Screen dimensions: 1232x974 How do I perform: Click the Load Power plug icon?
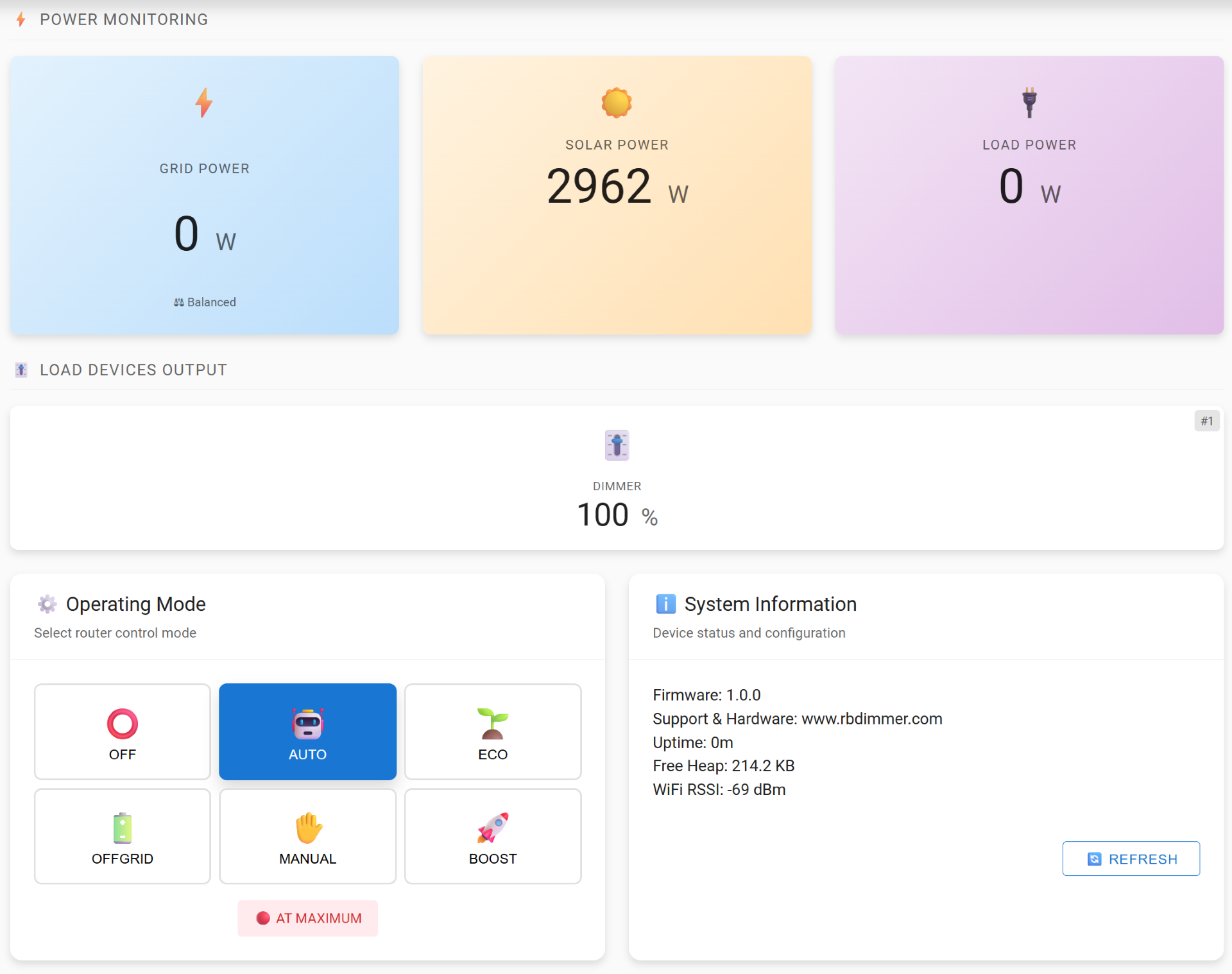point(1029,103)
